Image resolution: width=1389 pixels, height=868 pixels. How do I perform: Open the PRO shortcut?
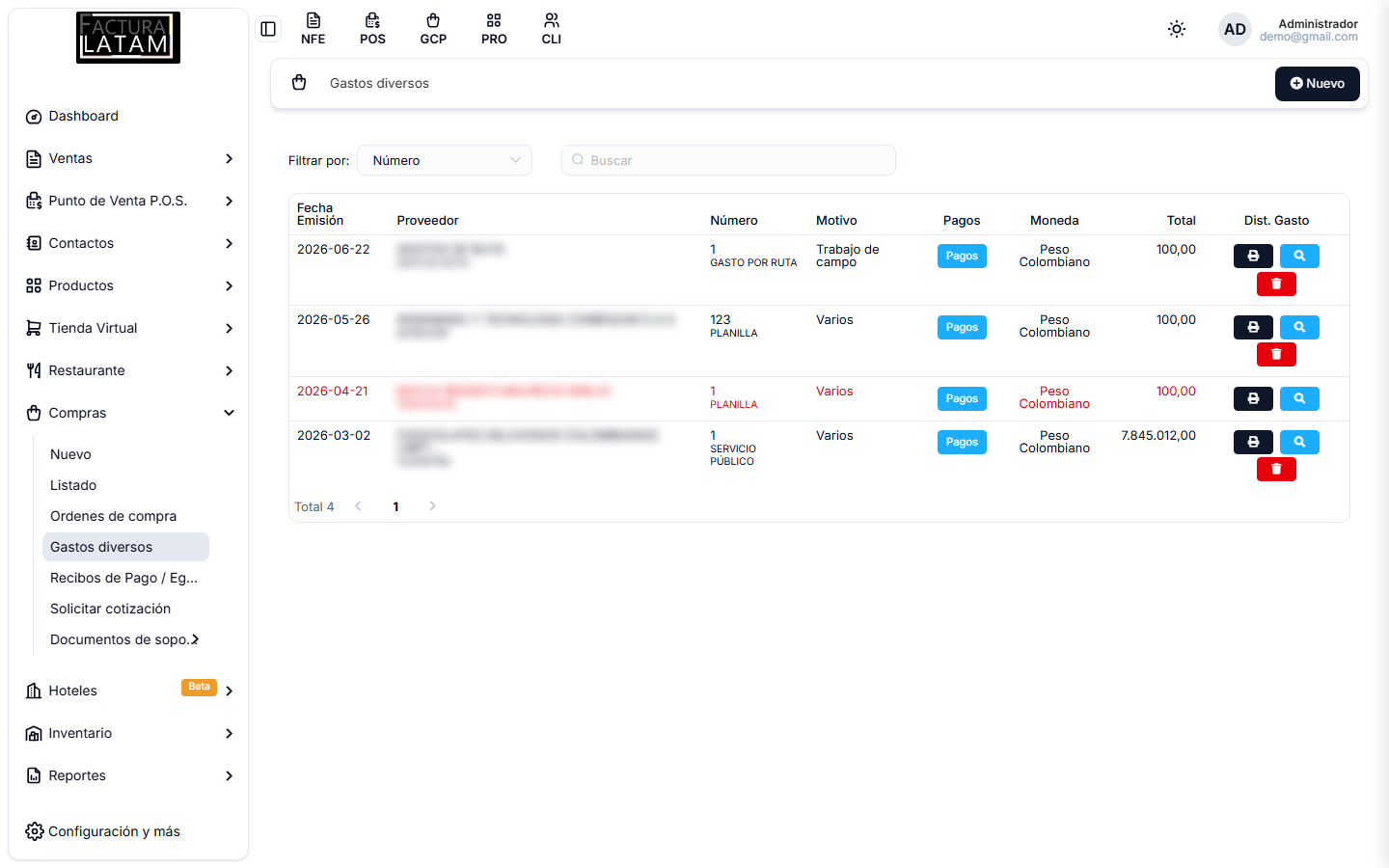click(494, 29)
